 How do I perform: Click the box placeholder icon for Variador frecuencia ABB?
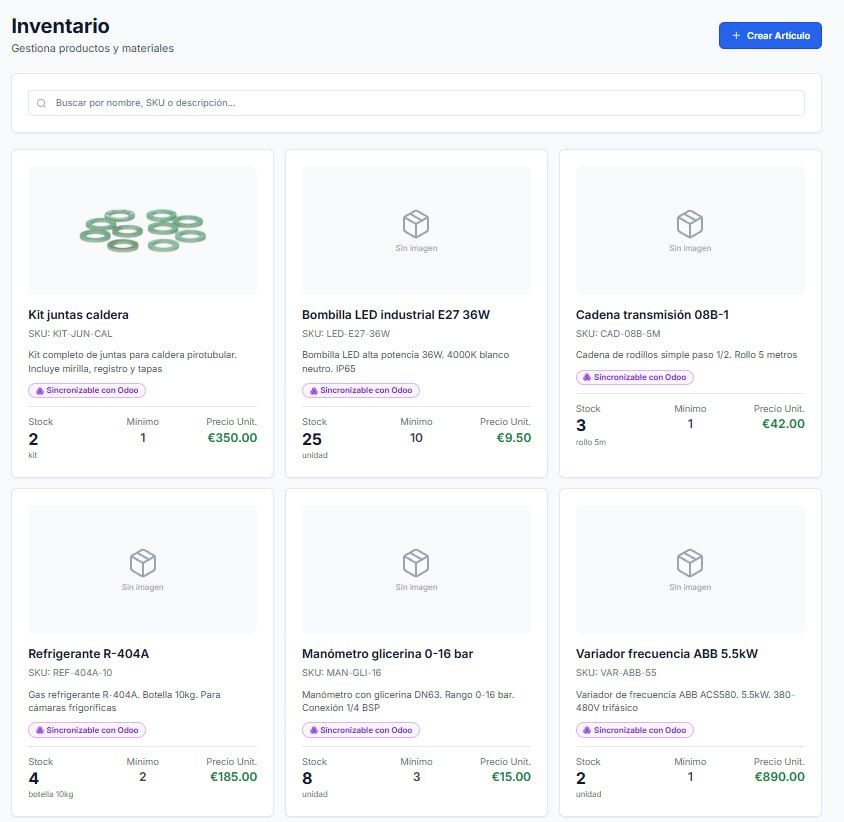point(690,563)
